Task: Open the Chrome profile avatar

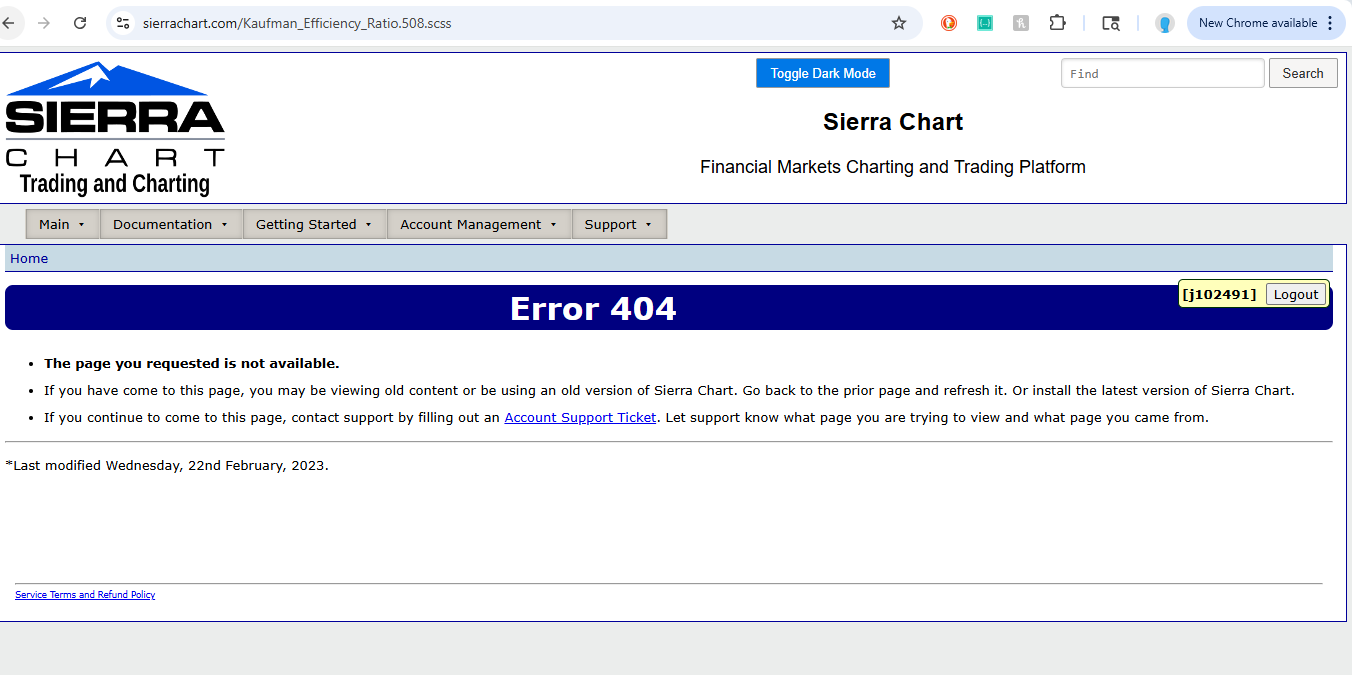Action: click(1164, 22)
